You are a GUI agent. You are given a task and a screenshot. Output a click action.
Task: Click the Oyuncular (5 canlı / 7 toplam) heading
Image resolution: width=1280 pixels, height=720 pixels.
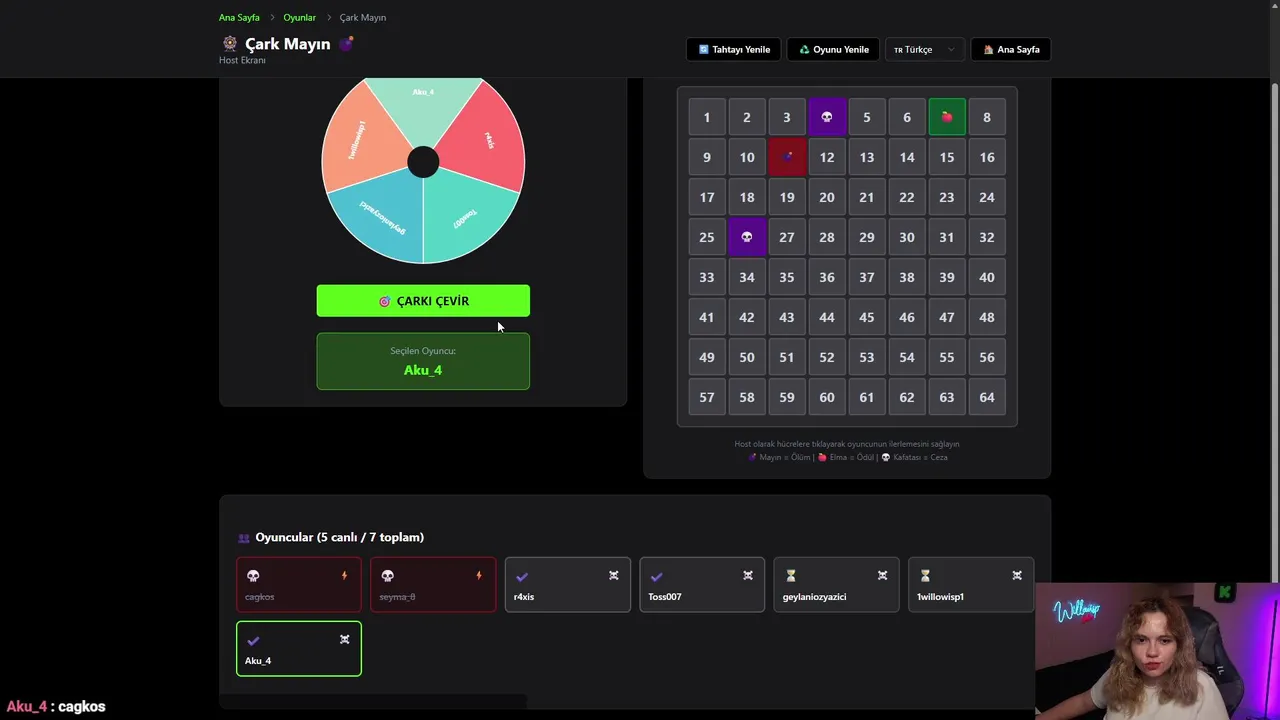click(339, 537)
